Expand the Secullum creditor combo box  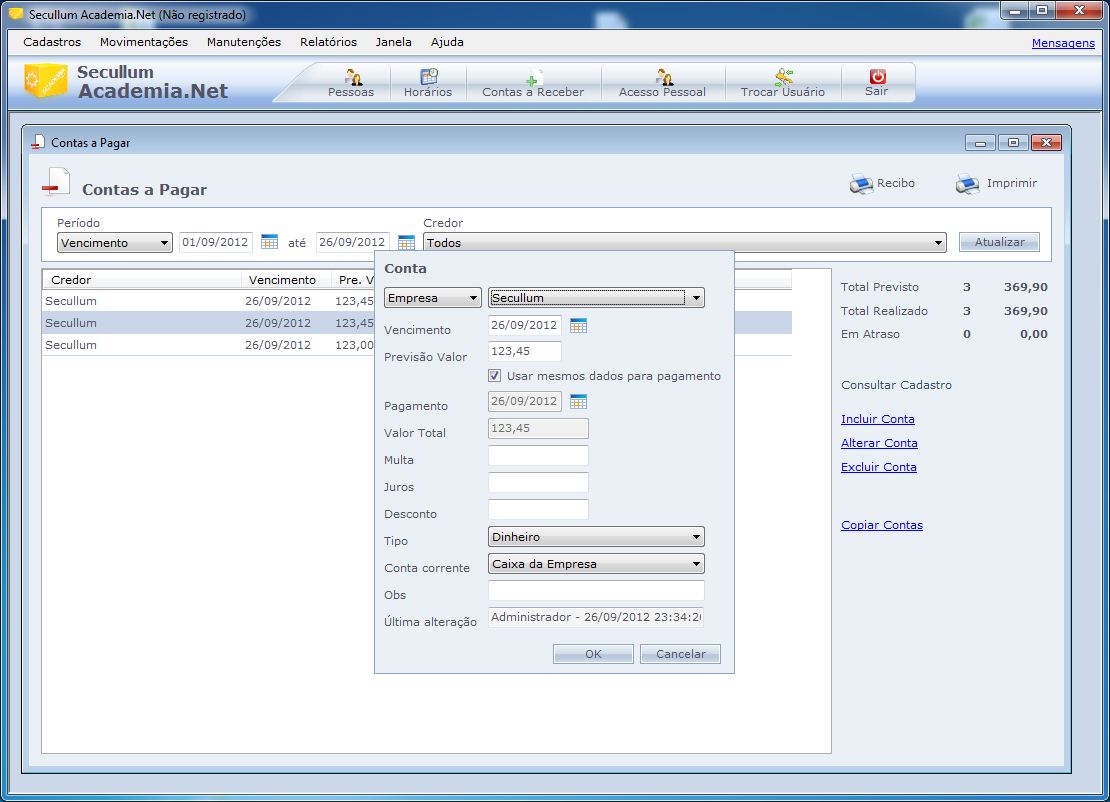point(696,298)
